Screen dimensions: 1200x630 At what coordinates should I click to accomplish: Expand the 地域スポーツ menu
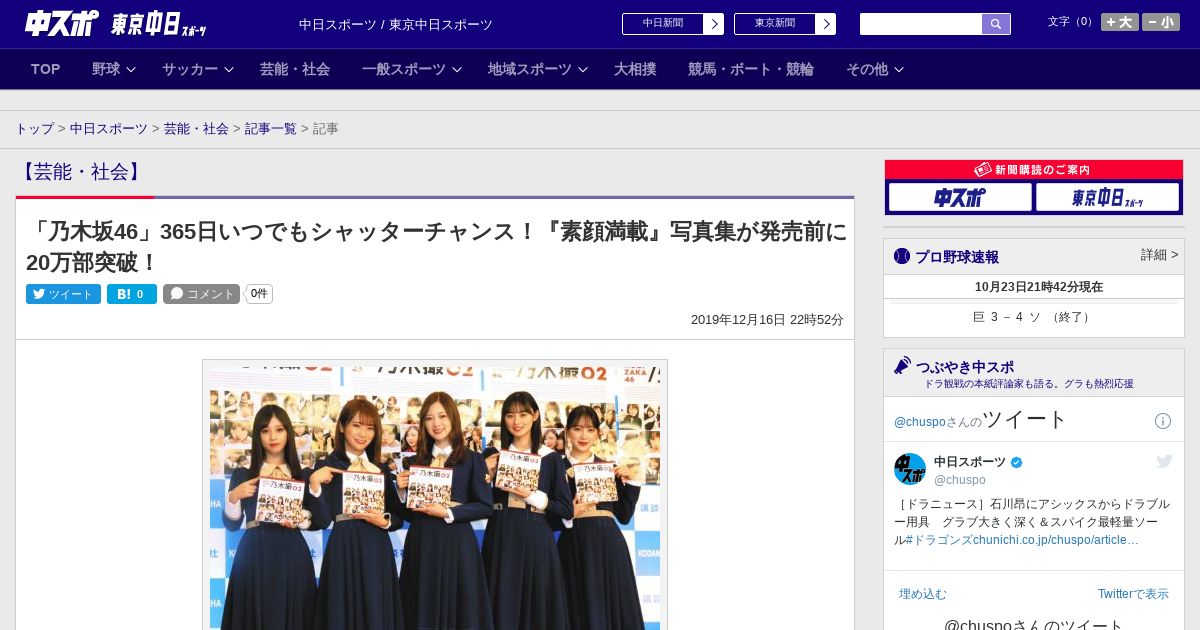click(x=538, y=69)
